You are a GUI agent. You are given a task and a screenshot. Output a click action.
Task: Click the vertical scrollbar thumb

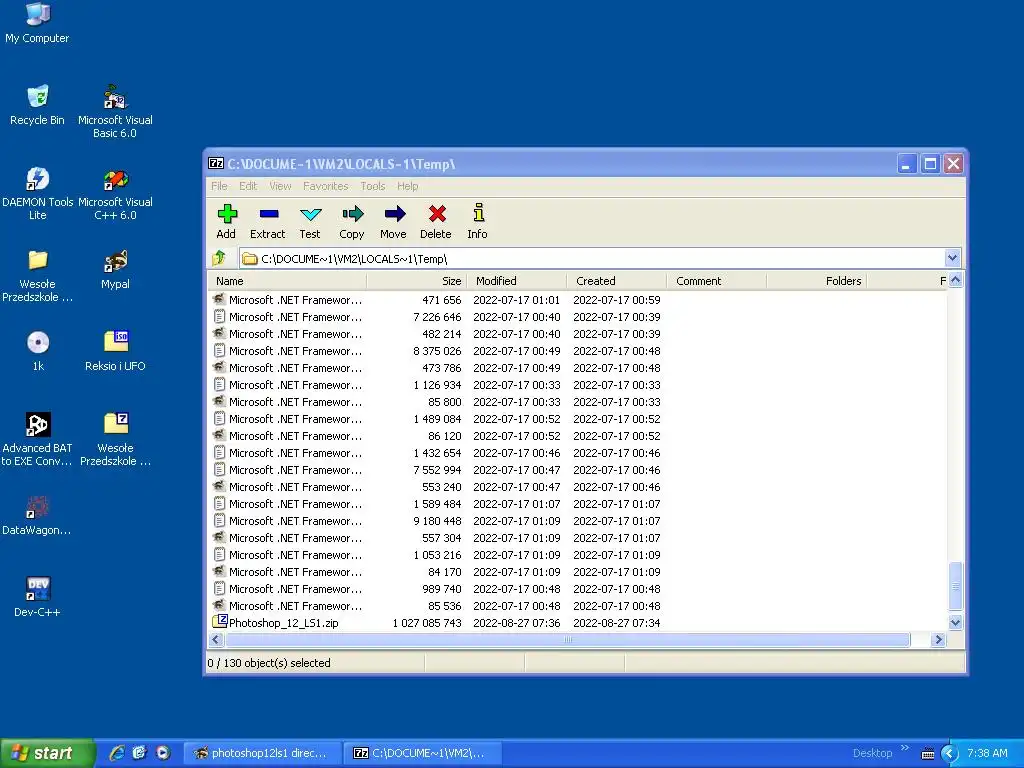coord(955,586)
